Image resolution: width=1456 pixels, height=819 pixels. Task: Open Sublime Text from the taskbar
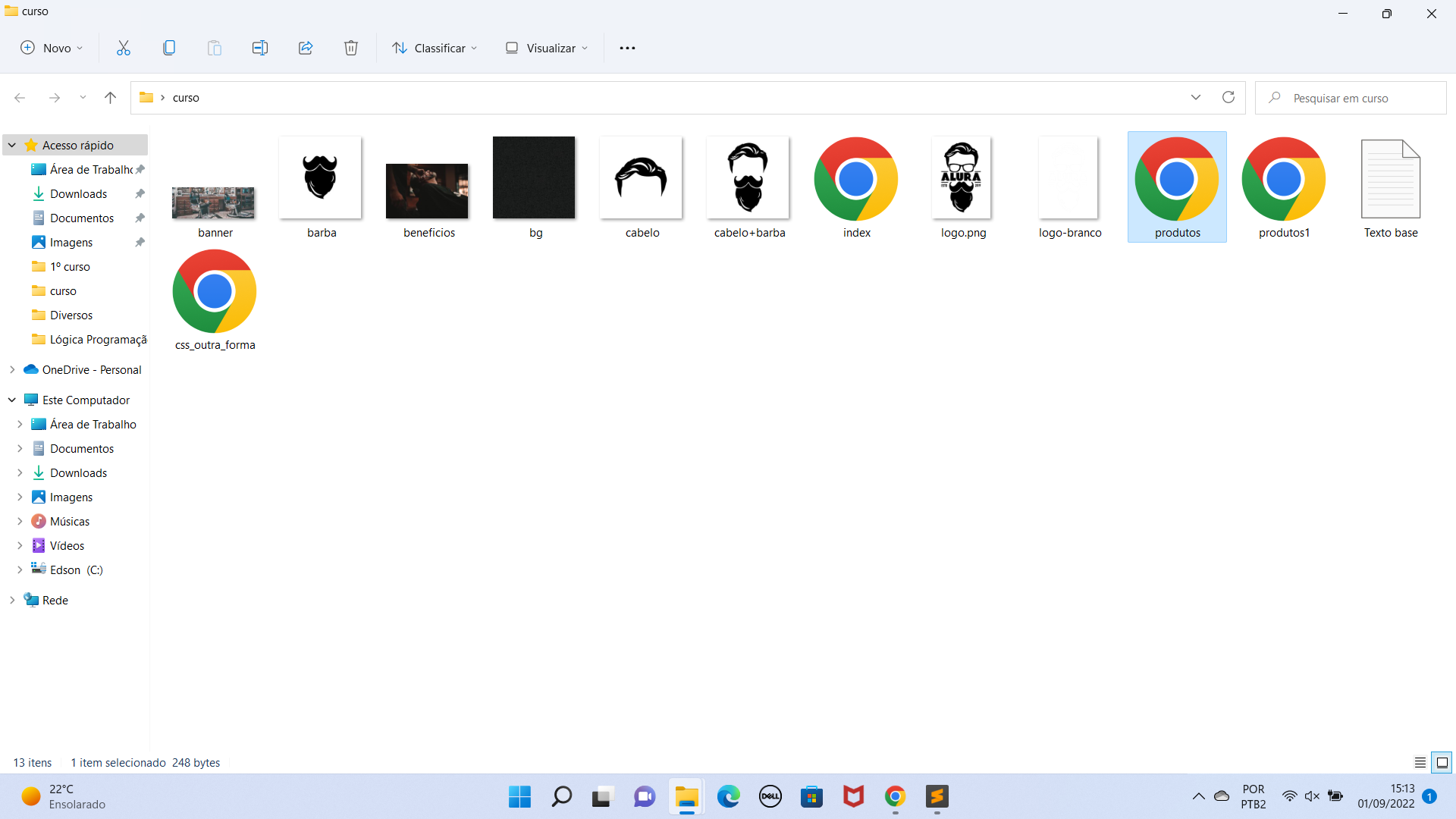937,796
